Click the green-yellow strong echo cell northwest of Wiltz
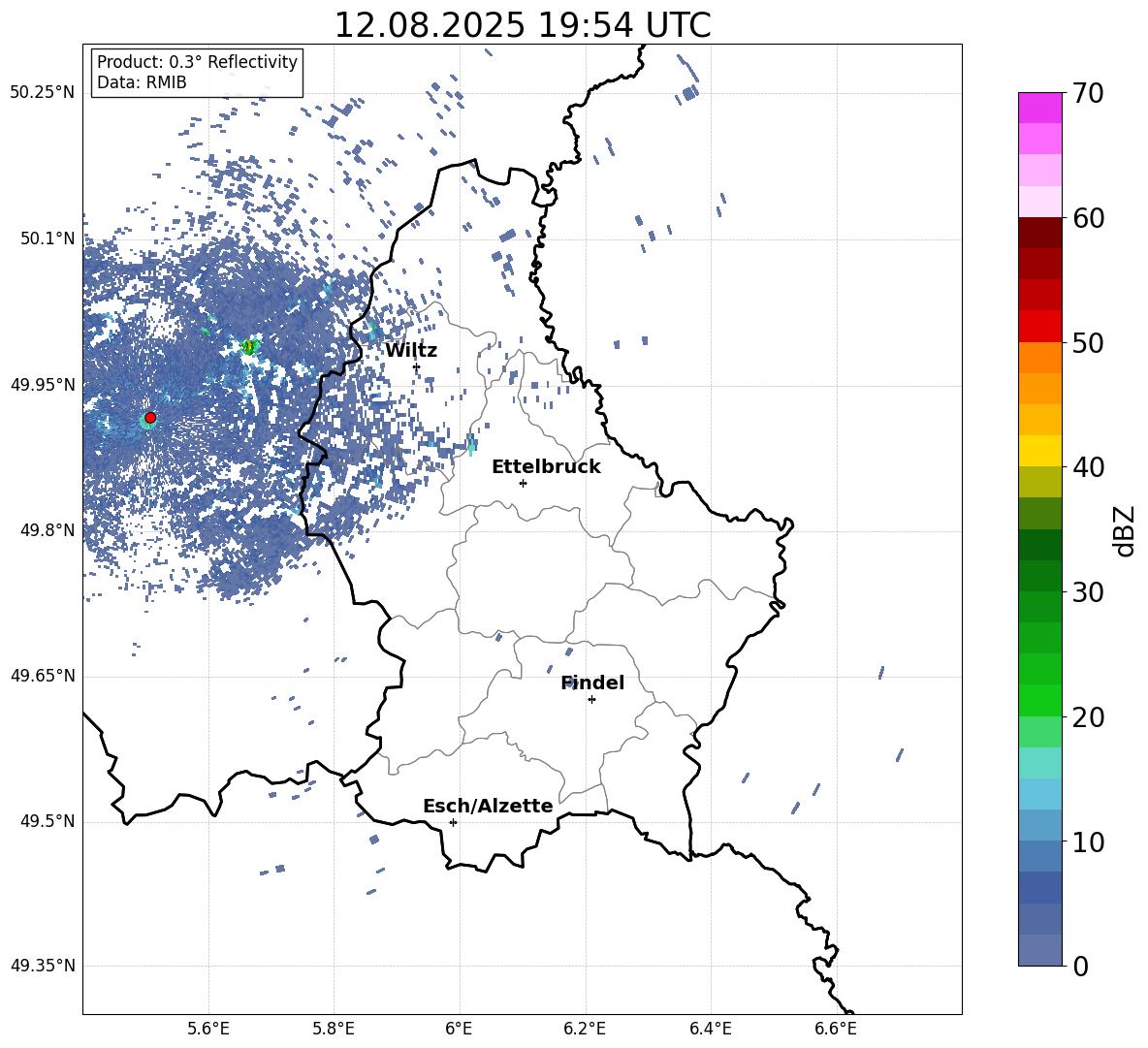The image size is (1148, 1048). coord(249,346)
